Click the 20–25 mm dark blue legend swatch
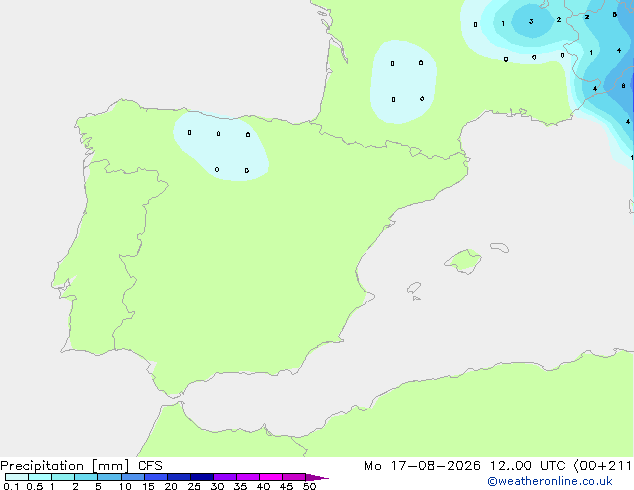The image size is (634, 490). click(x=179, y=477)
